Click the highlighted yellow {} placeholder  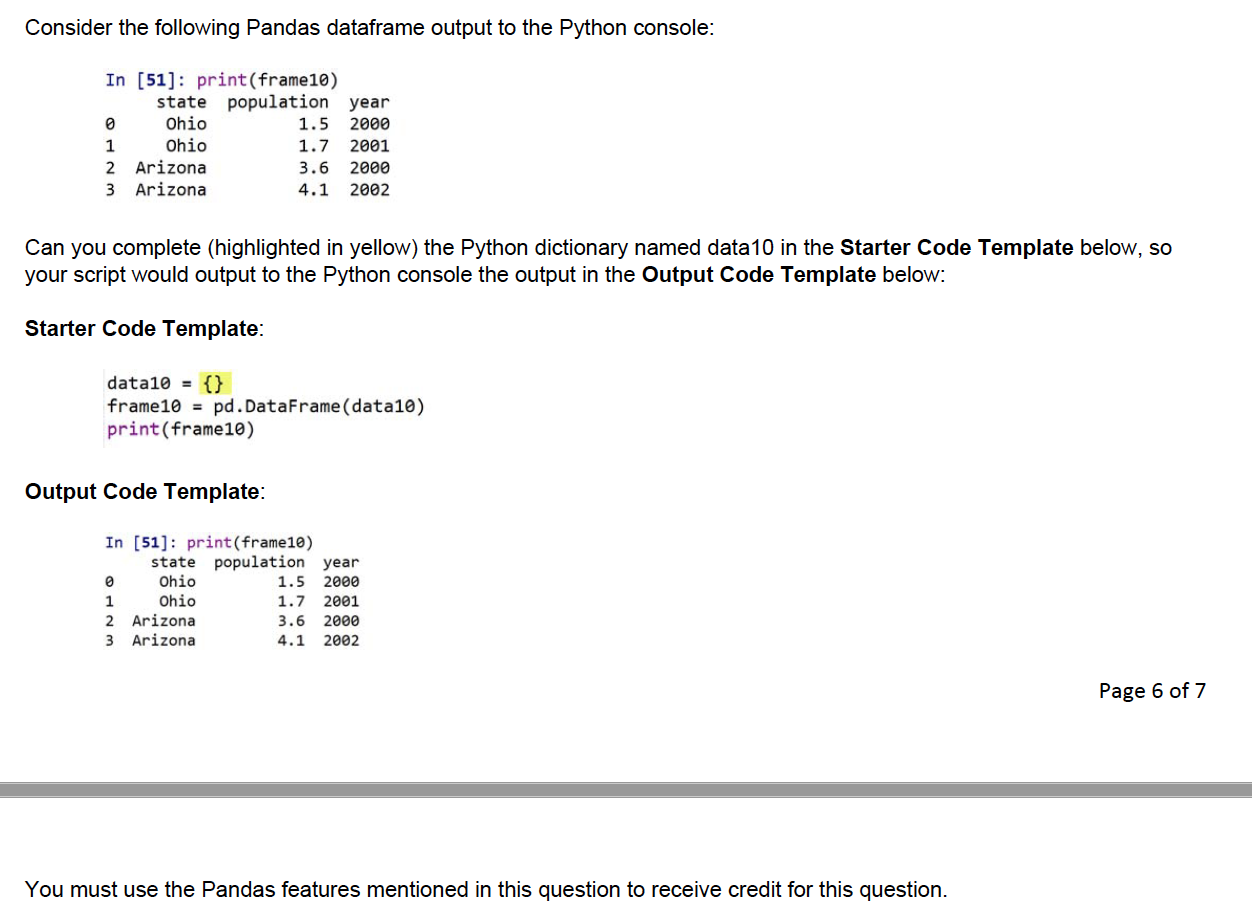(x=213, y=382)
